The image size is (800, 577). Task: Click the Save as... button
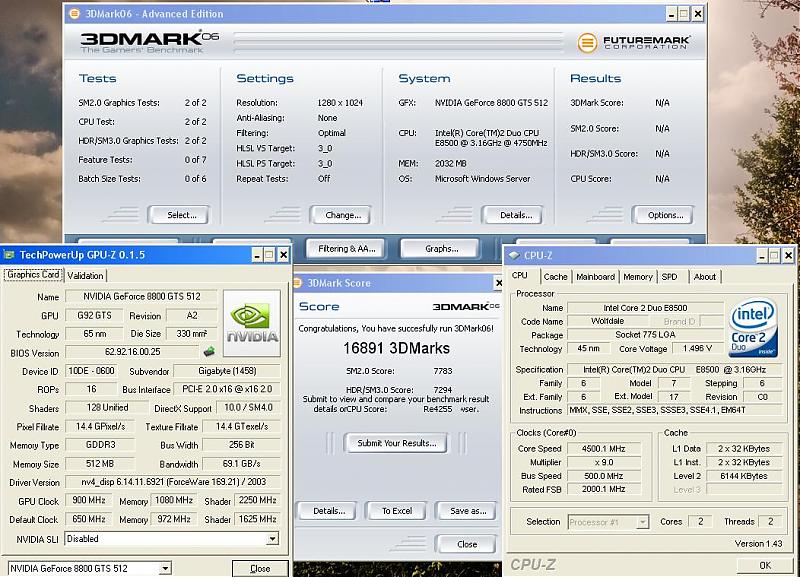pos(466,511)
